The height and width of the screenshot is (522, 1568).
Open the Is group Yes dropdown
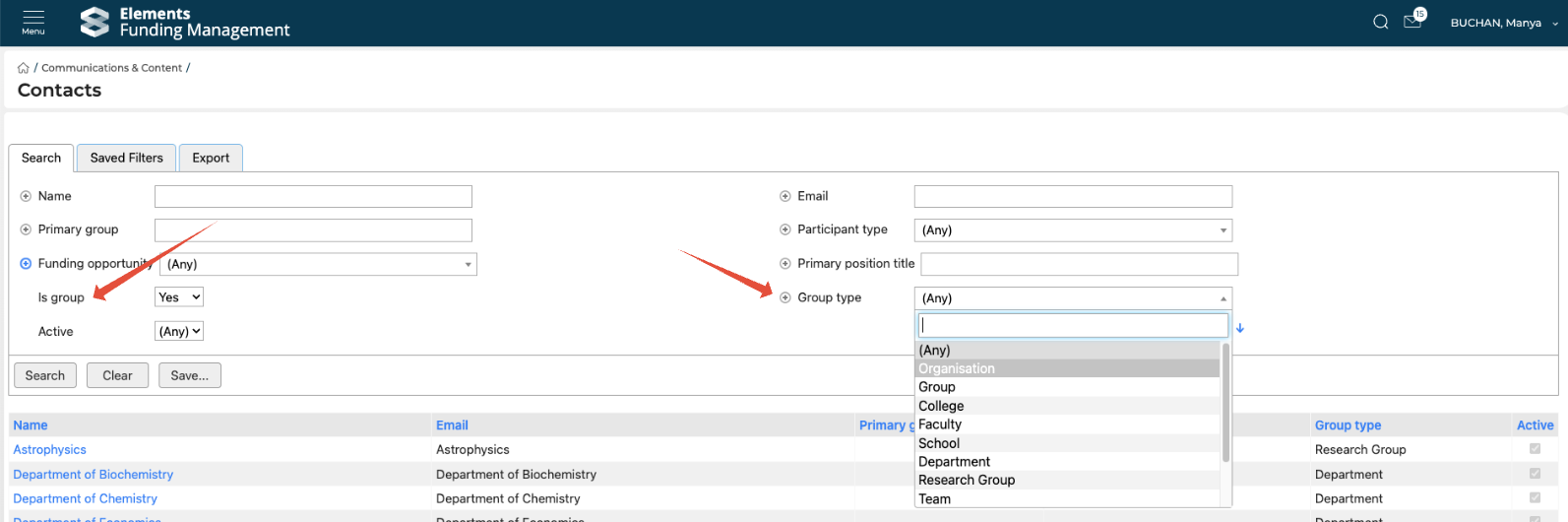179,297
